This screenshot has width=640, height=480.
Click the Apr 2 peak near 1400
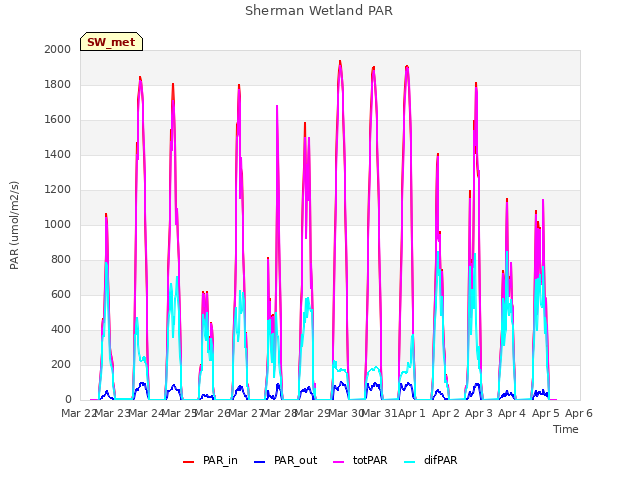coord(438,155)
